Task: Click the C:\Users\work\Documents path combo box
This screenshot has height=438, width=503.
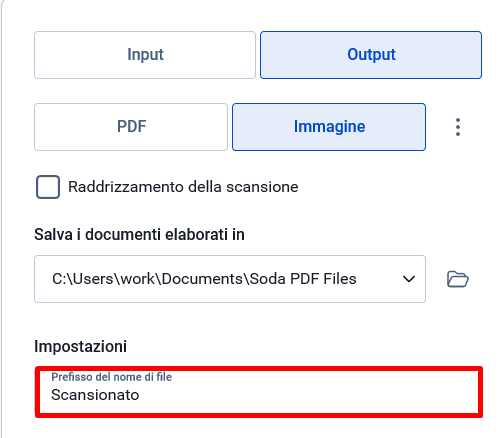Action: (230, 279)
